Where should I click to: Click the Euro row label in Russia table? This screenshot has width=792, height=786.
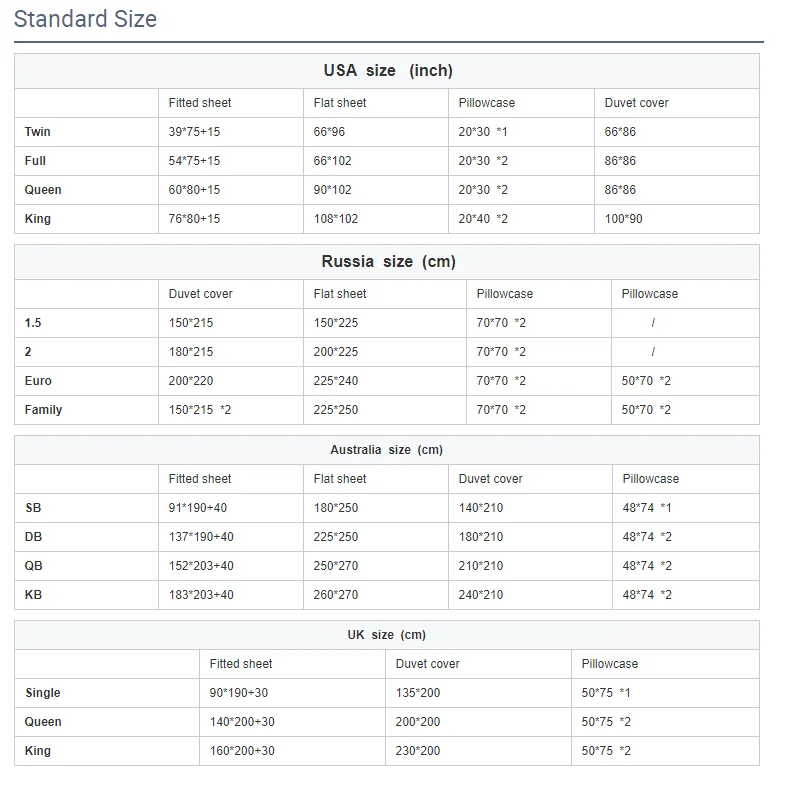38,381
